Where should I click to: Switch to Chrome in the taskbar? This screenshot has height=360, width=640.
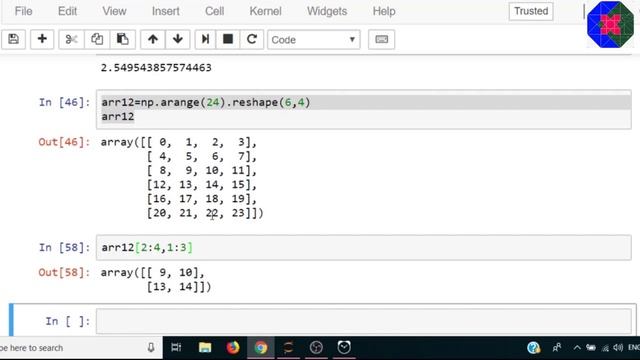(260, 348)
